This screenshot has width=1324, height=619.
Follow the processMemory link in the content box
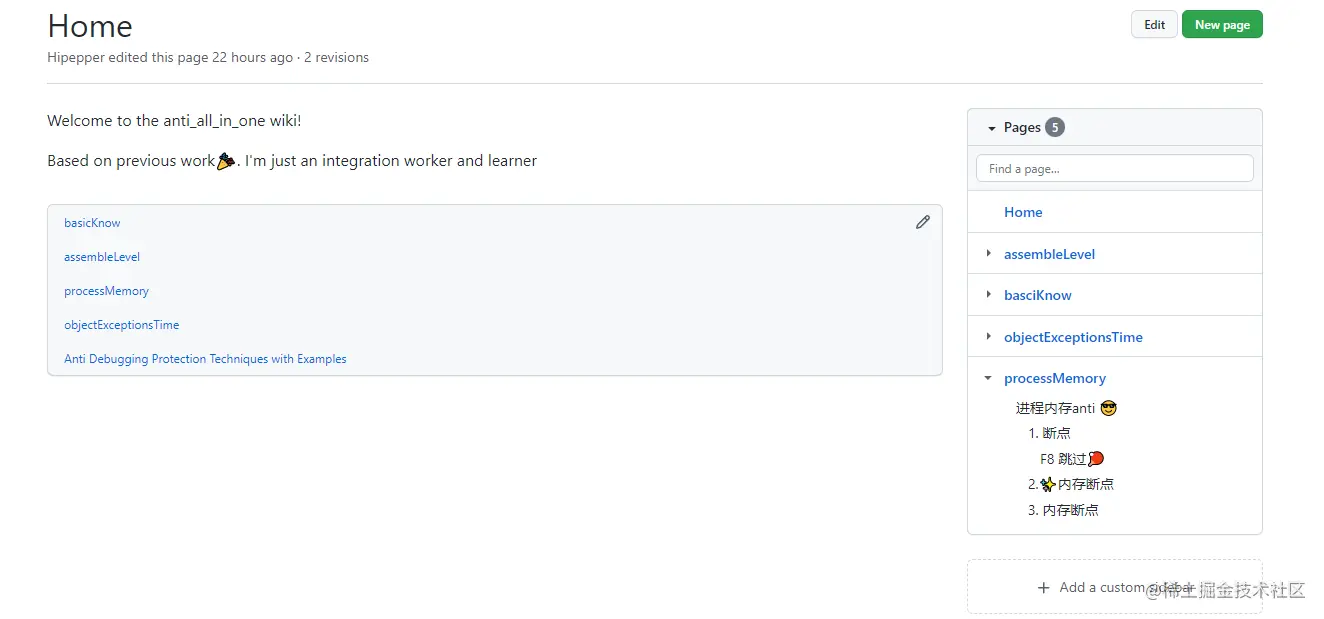(x=106, y=291)
